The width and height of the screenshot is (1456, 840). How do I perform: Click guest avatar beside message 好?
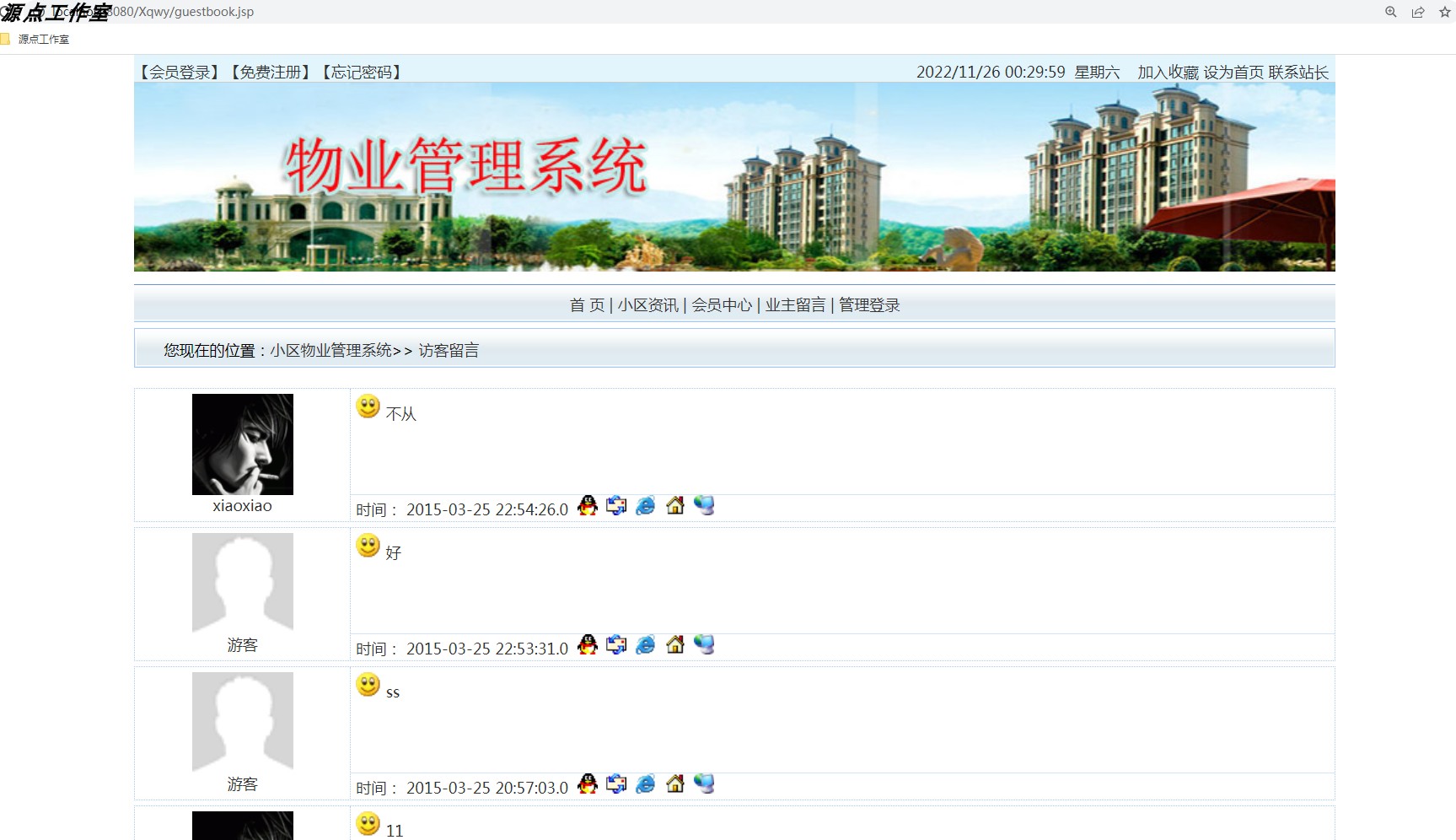(x=243, y=584)
